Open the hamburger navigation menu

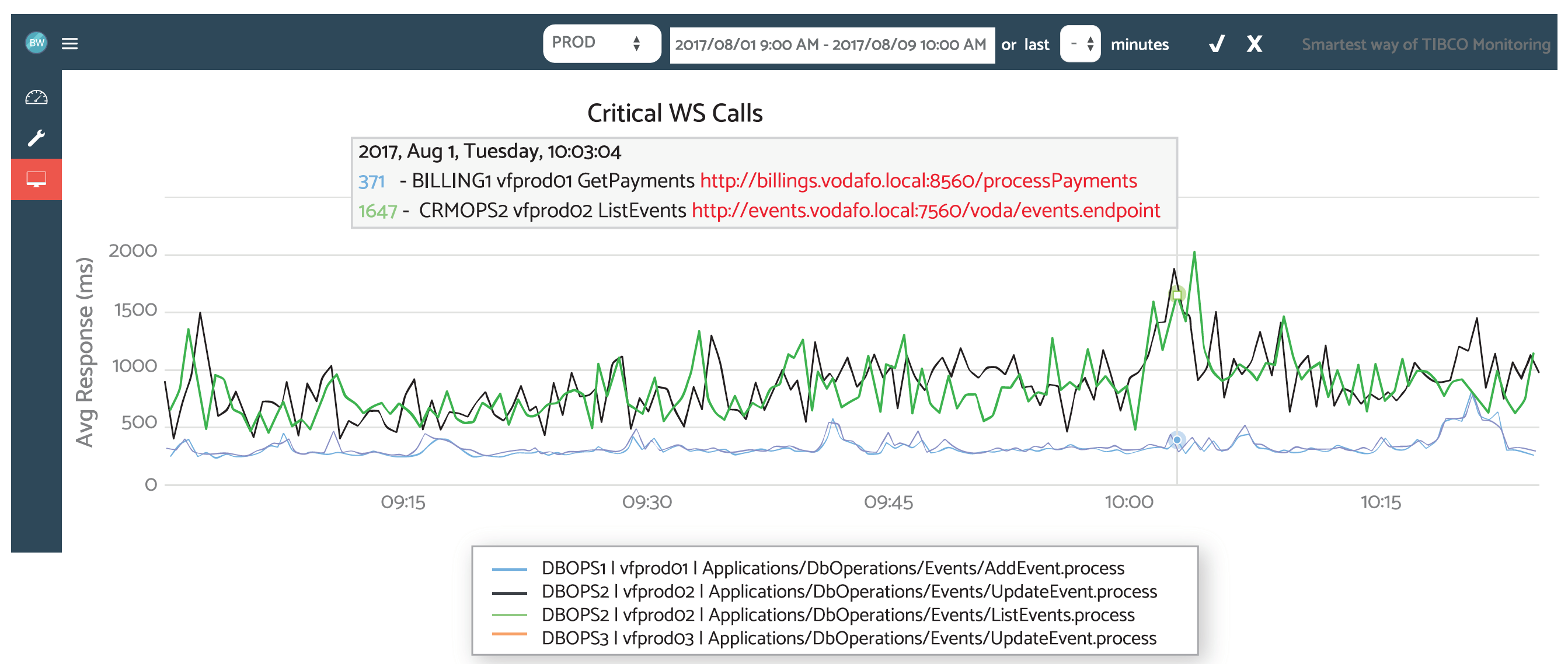(x=70, y=43)
